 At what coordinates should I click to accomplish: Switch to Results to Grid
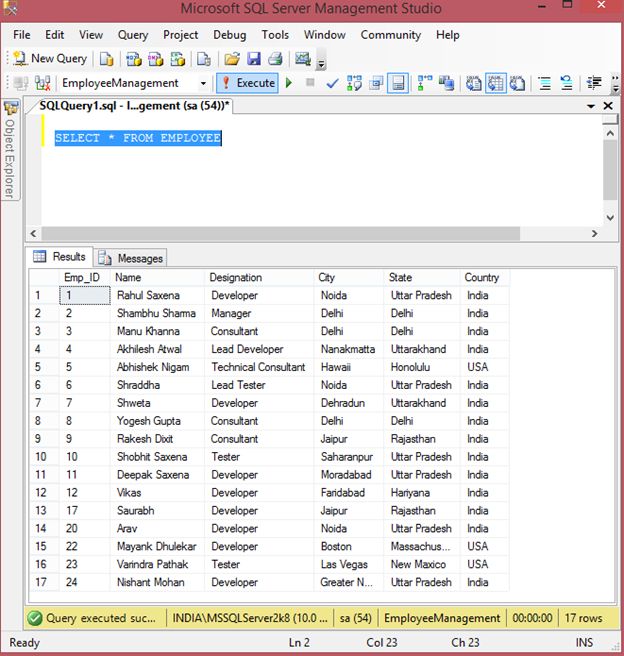[496, 83]
